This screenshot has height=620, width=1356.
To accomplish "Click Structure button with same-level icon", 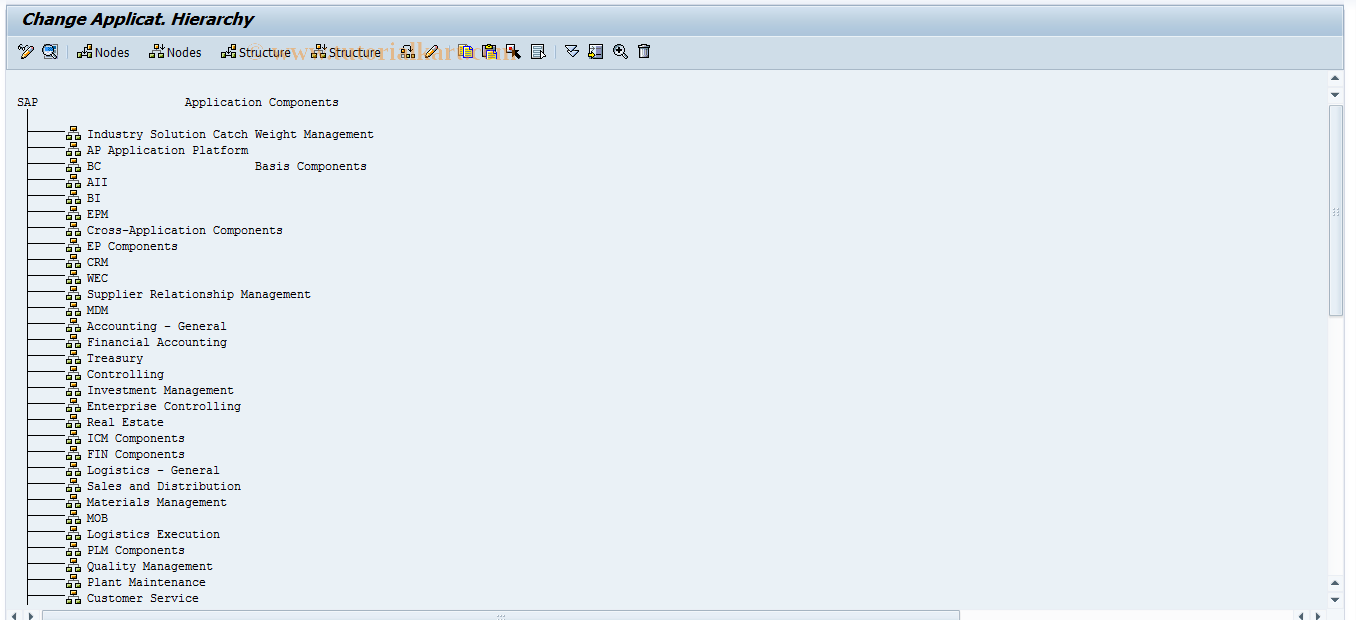I will [x=256, y=52].
